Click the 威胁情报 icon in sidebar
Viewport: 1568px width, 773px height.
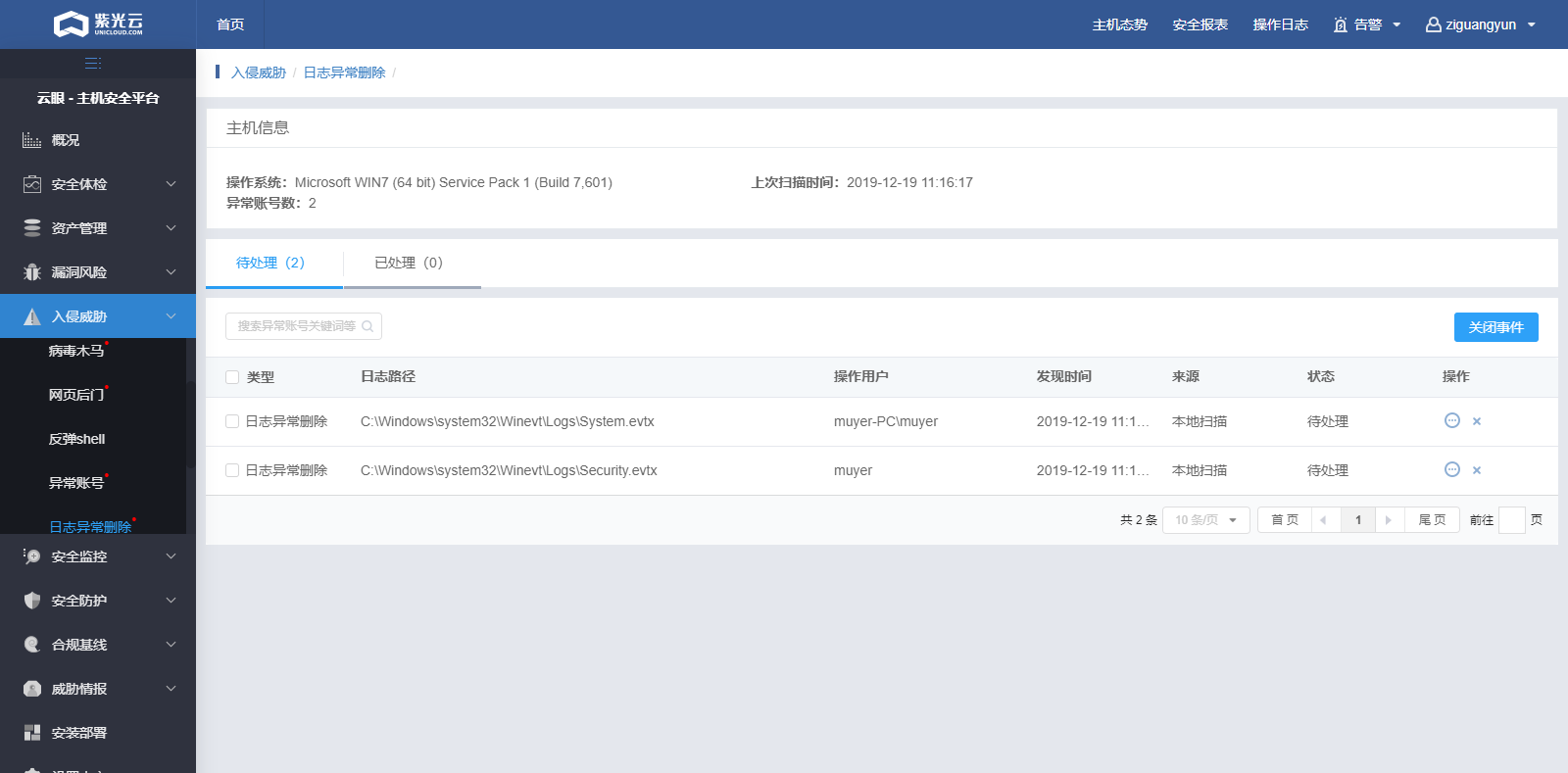32,689
